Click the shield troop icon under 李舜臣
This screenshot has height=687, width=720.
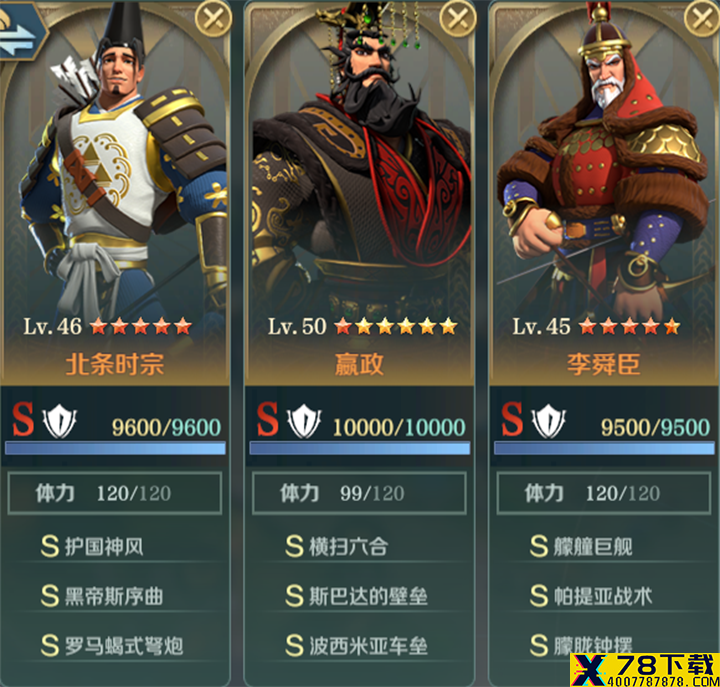(x=548, y=421)
